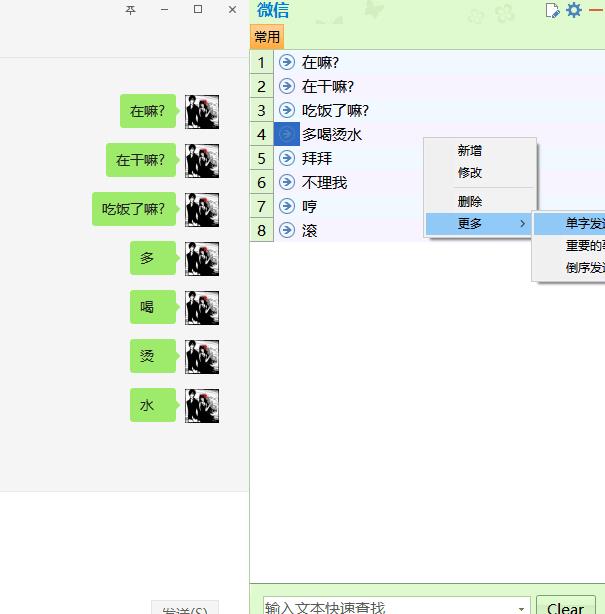This screenshot has width=605, height=614.
Task: Click the send arrow icon beside 拜拜
Action: tap(287, 158)
